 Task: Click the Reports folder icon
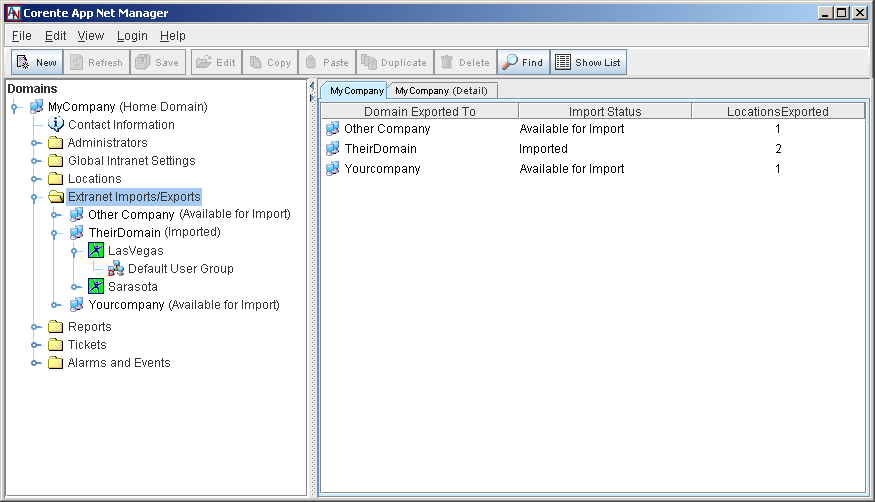pyautogui.click(x=55, y=326)
